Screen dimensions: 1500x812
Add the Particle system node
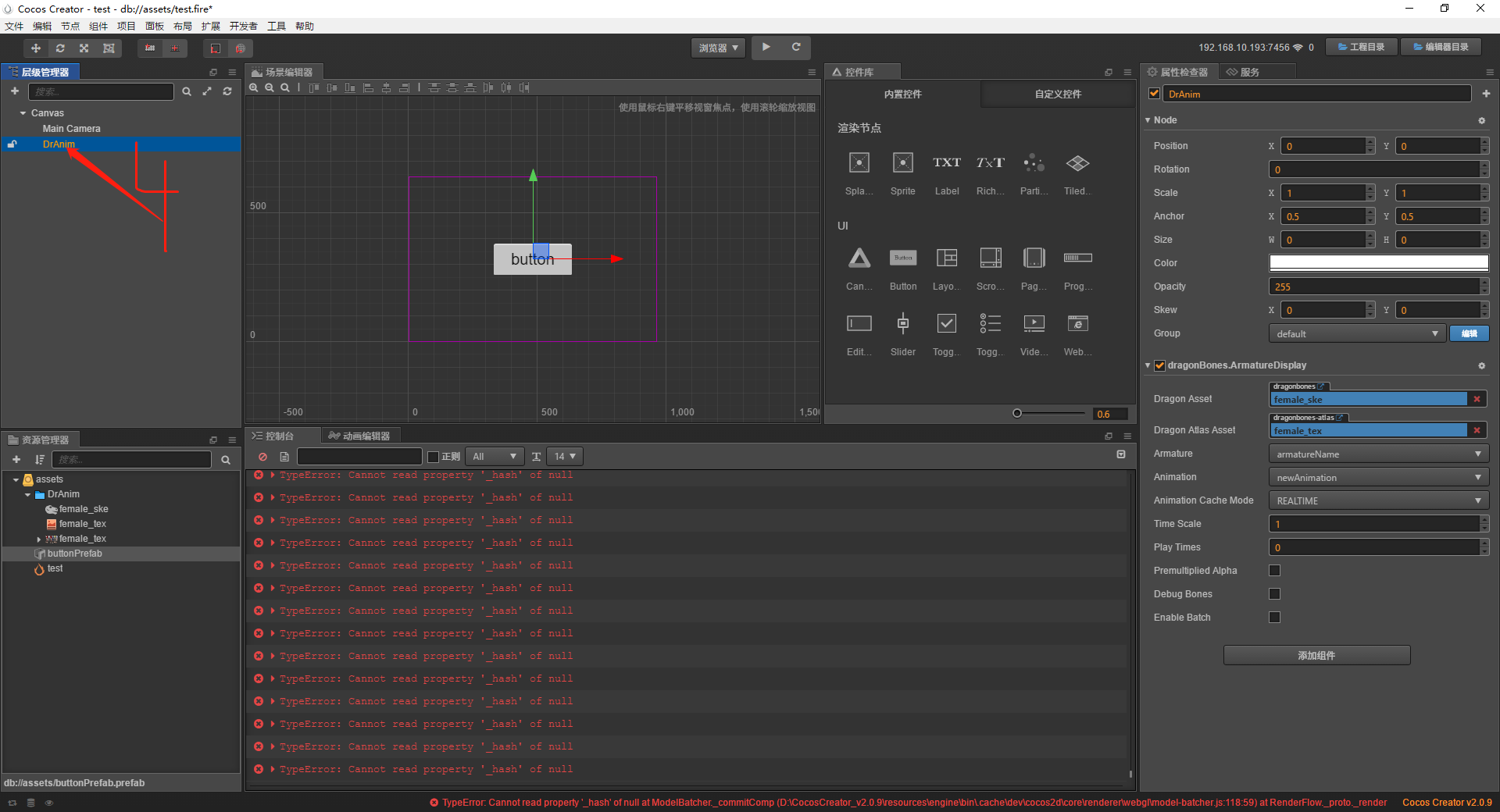tap(1034, 173)
